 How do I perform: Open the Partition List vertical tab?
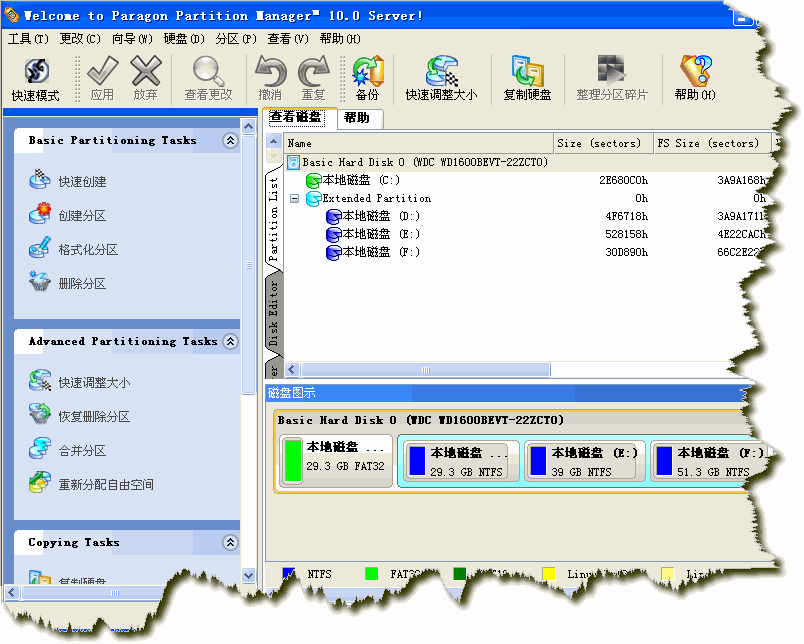(x=274, y=218)
